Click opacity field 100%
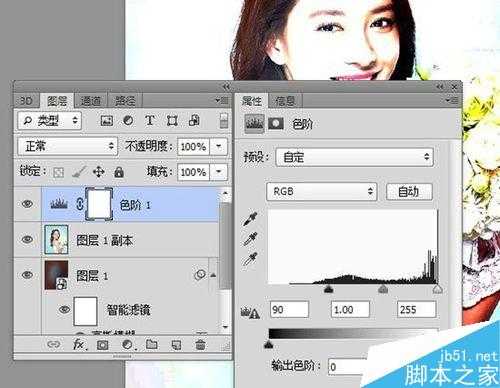The width and height of the screenshot is (500, 388). click(193, 146)
